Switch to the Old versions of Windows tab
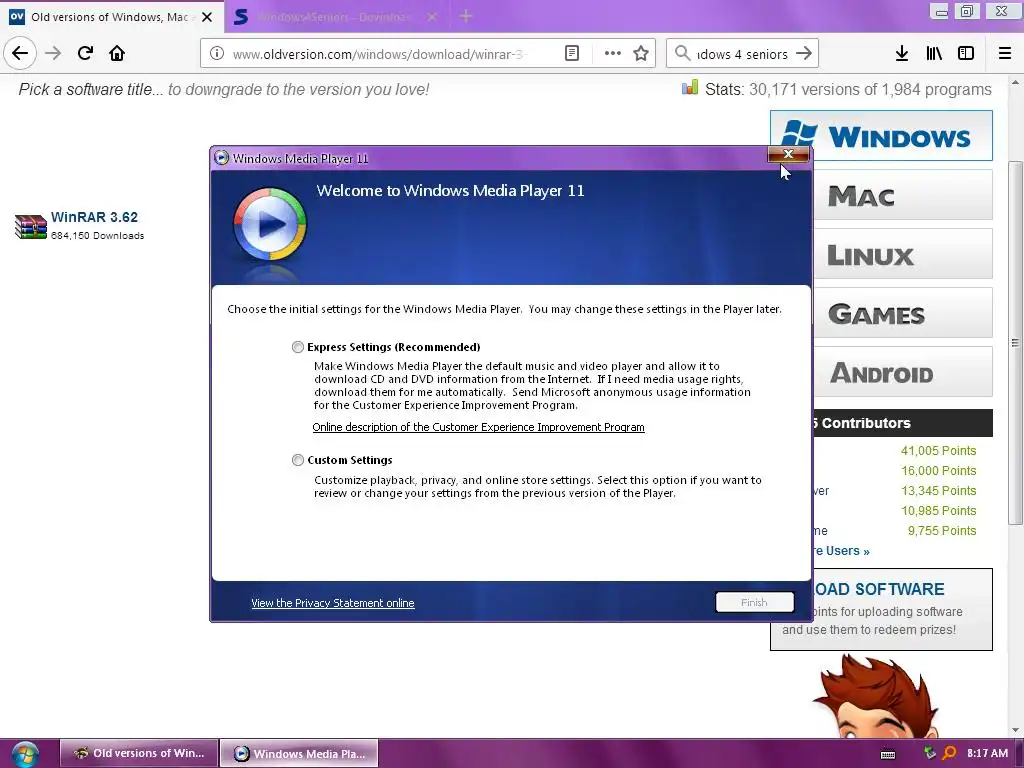Image resolution: width=1024 pixels, height=768 pixels. coord(112,17)
